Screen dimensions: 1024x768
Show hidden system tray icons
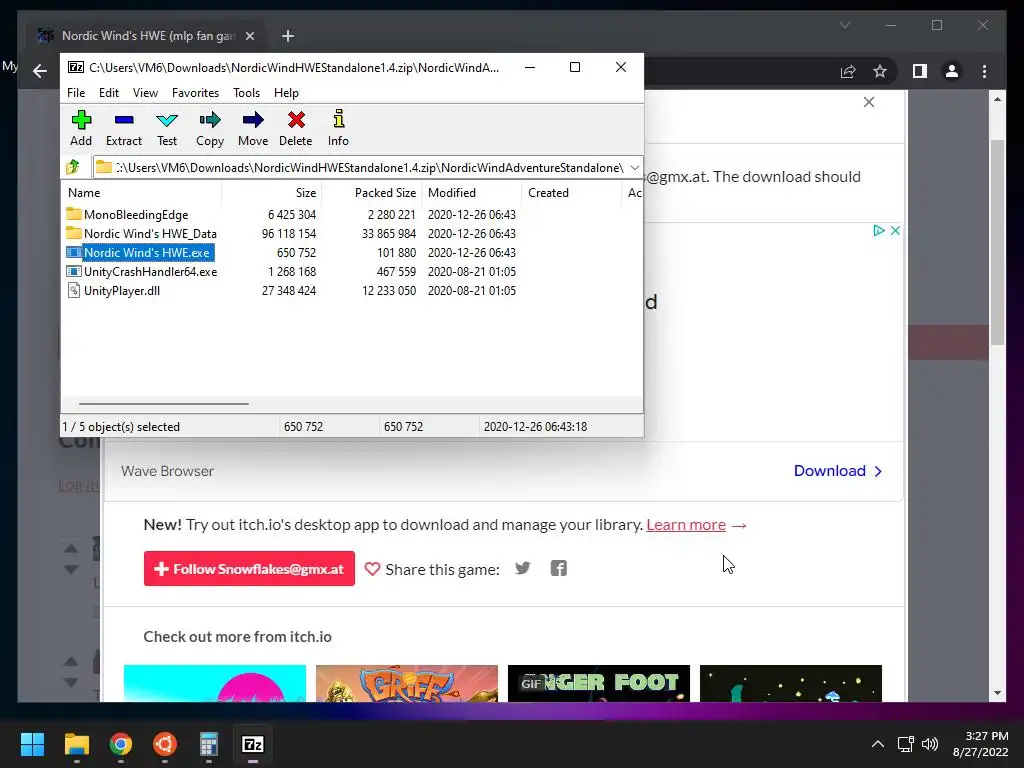878,744
